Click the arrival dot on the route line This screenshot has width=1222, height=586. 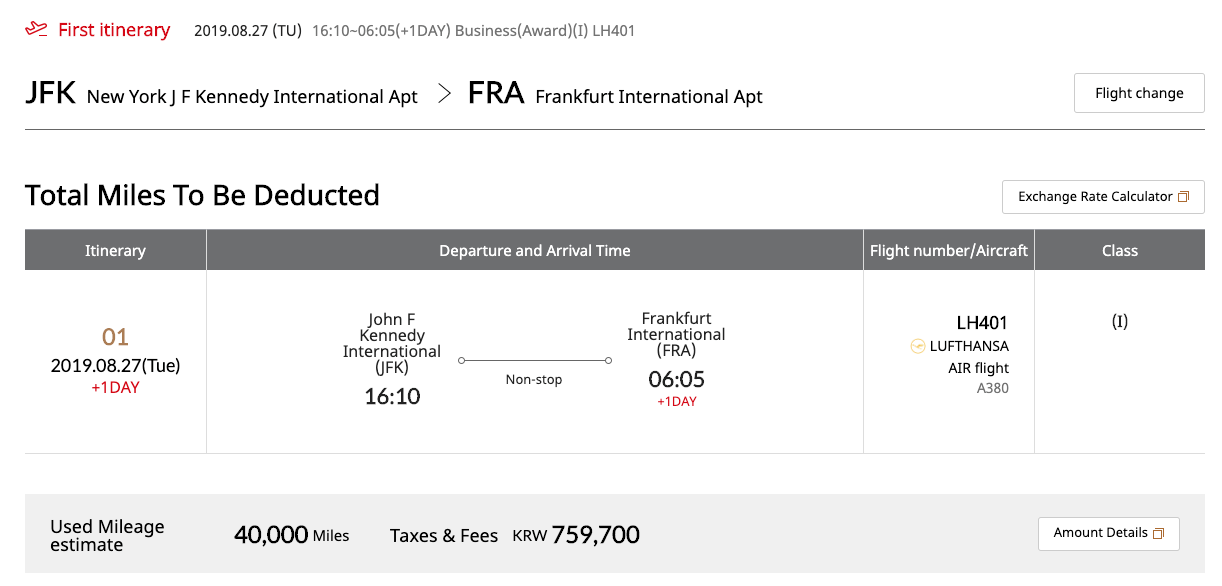pyautogui.click(x=608, y=360)
